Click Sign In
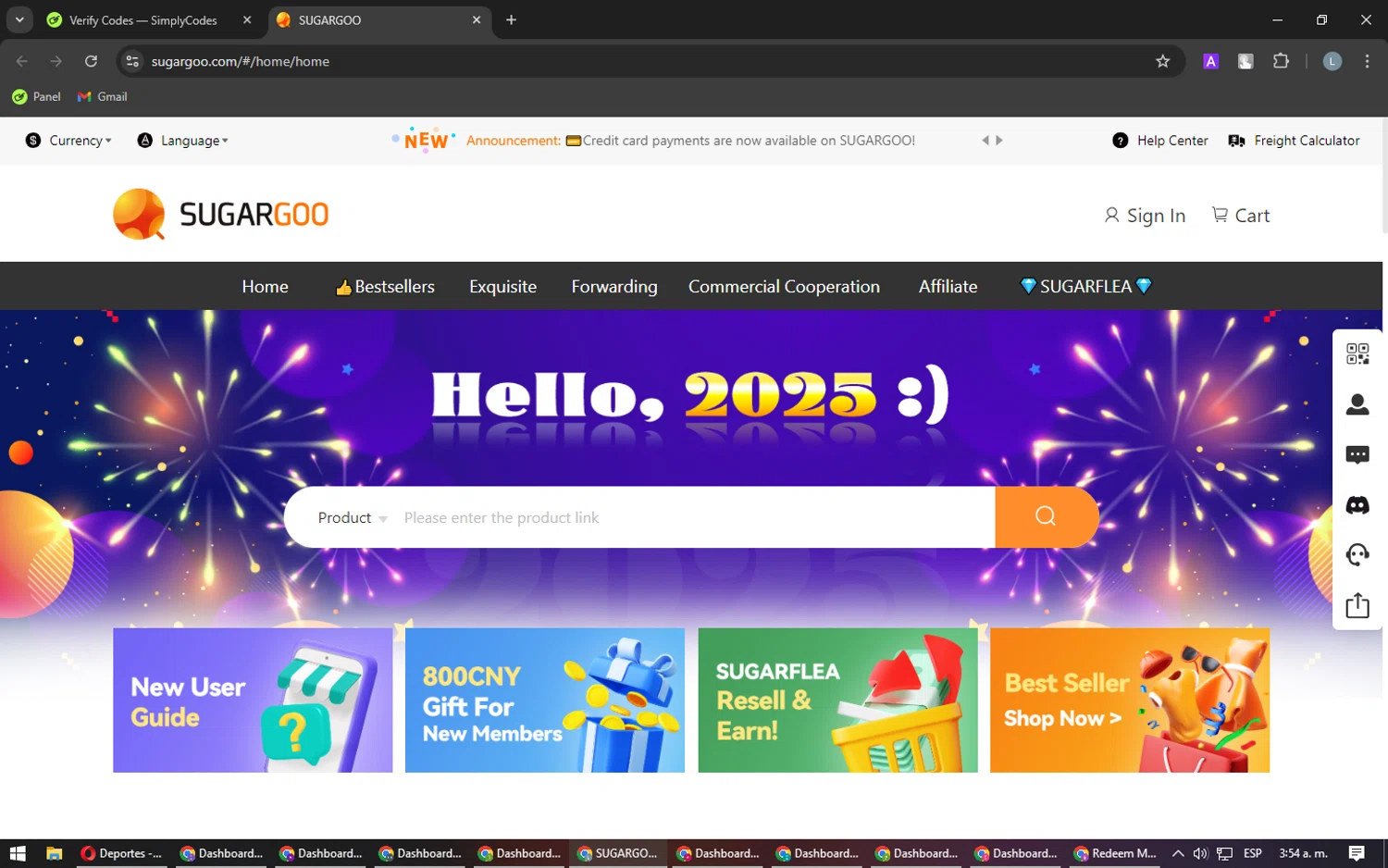The image size is (1388, 868). coord(1145,216)
